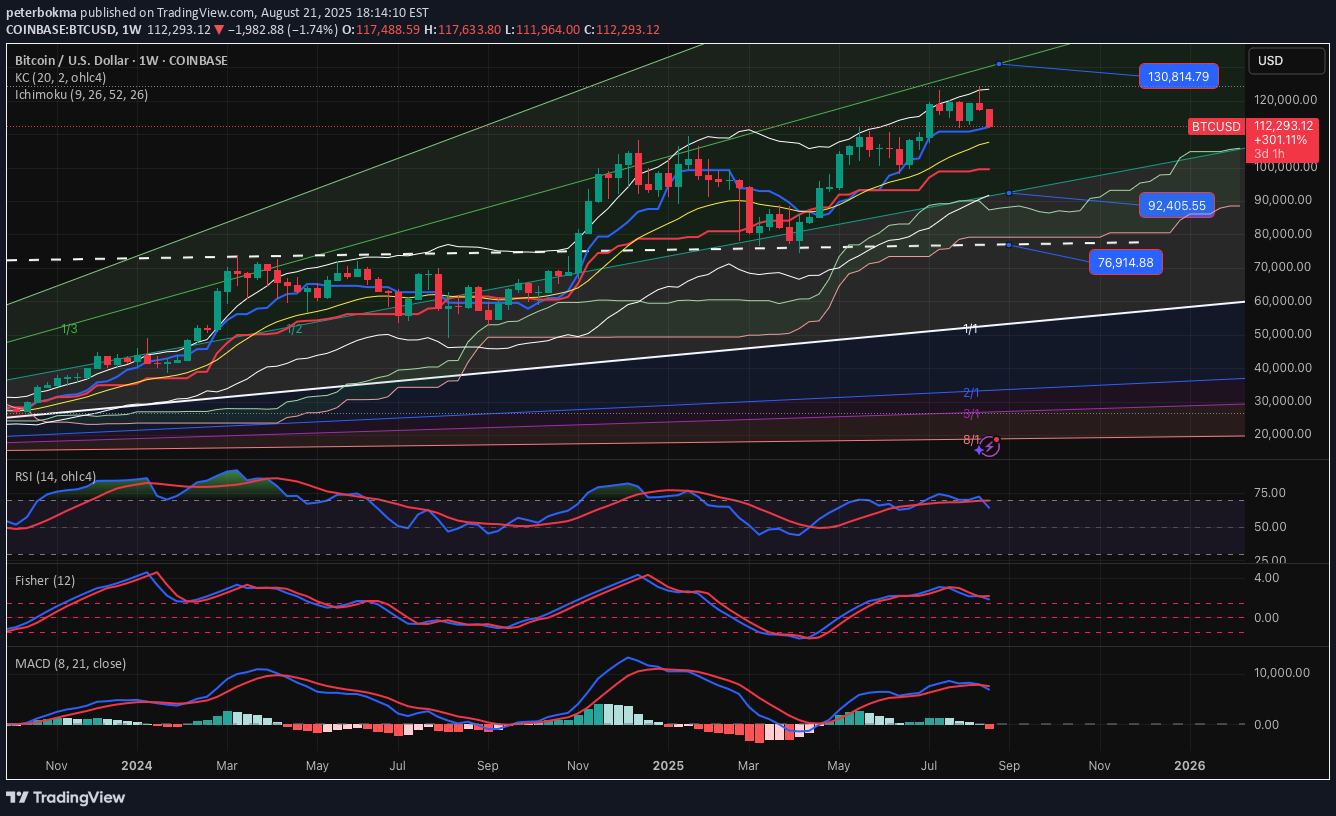1336x816 pixels.
Task: Click the 20,000.00 price axis label
Action: [1284, 434]
